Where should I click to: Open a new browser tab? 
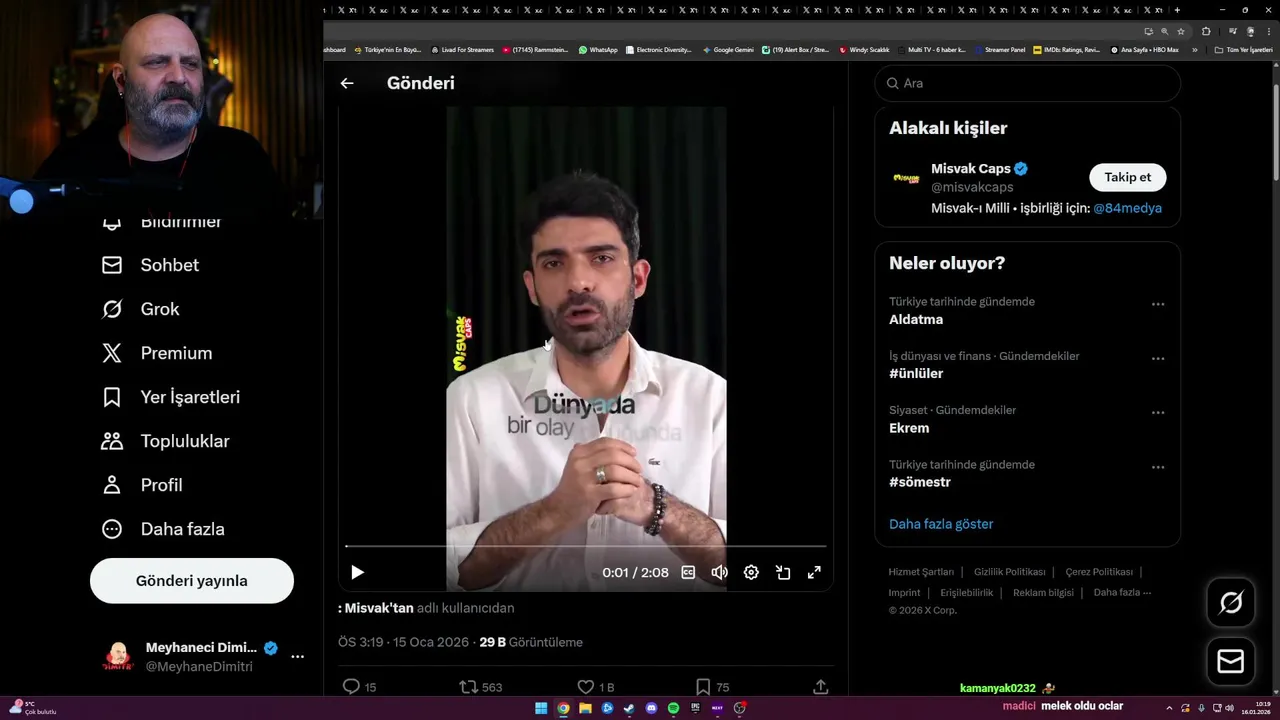pyautogui.click(x=1177, y=10)
